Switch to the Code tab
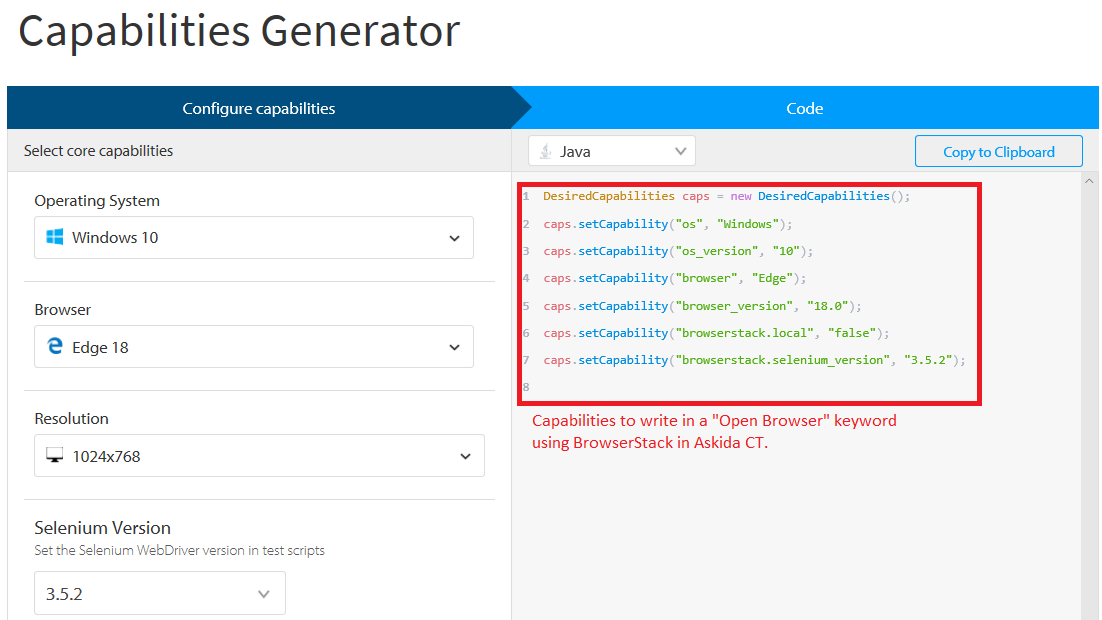Image resolution: width=1102 pixels, height=620 pixels. [805, 108]
